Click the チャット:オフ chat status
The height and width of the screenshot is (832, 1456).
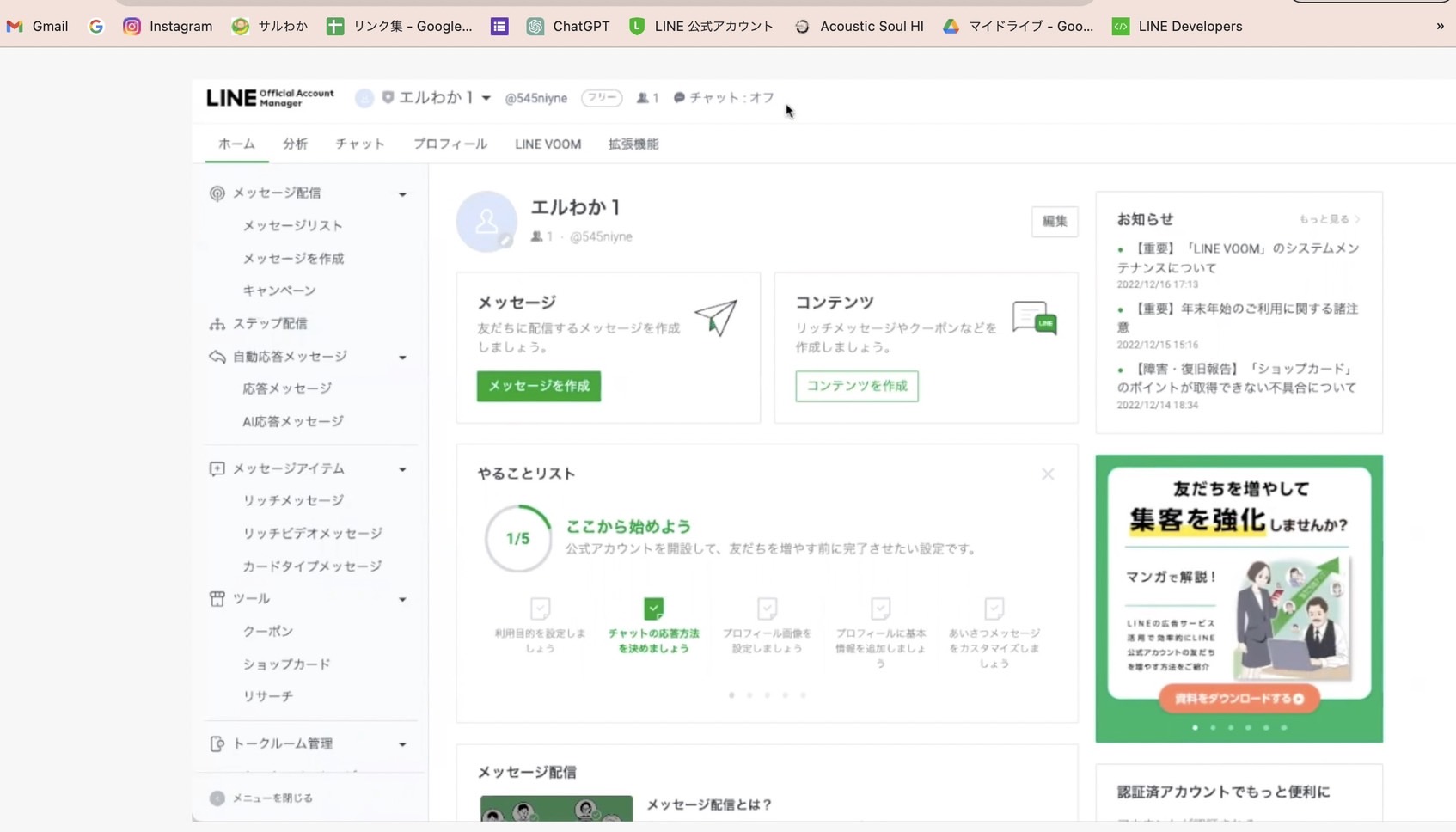pyautogui.click(x=724, y=98)
